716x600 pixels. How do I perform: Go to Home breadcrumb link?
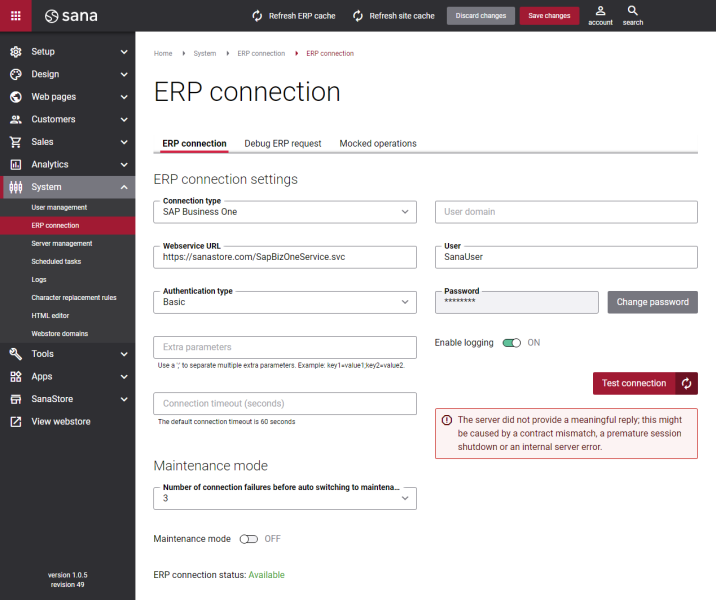163,53
